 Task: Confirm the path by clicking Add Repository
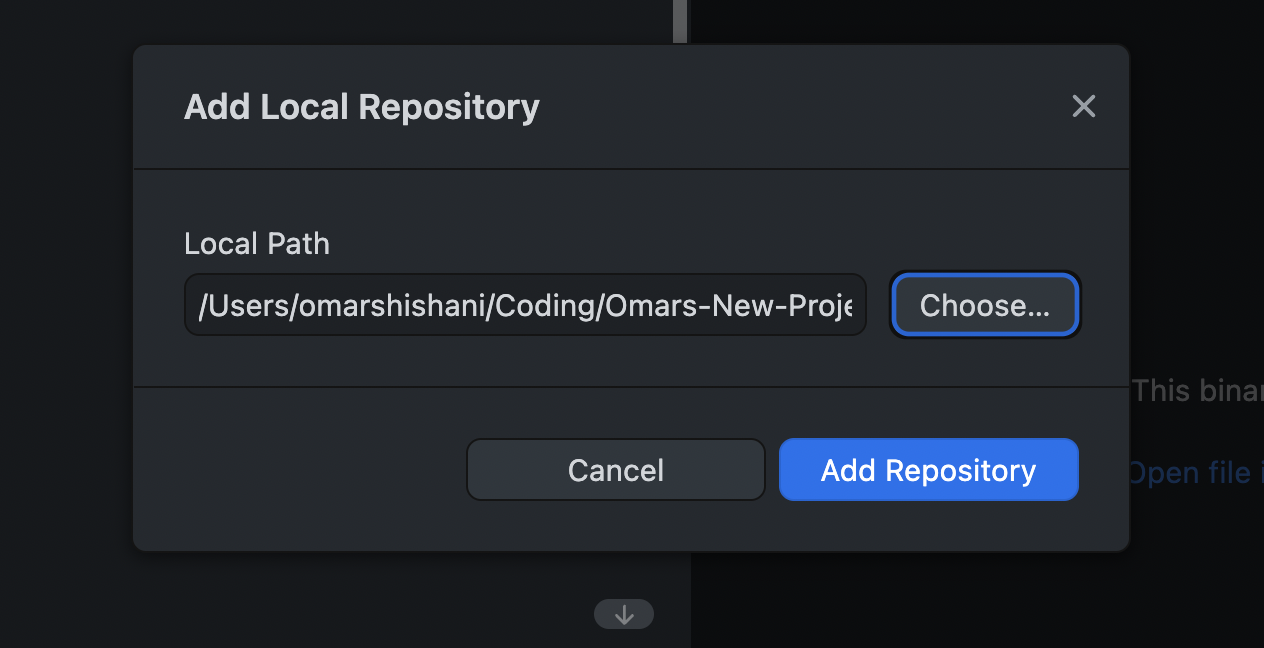coord(928,470)
